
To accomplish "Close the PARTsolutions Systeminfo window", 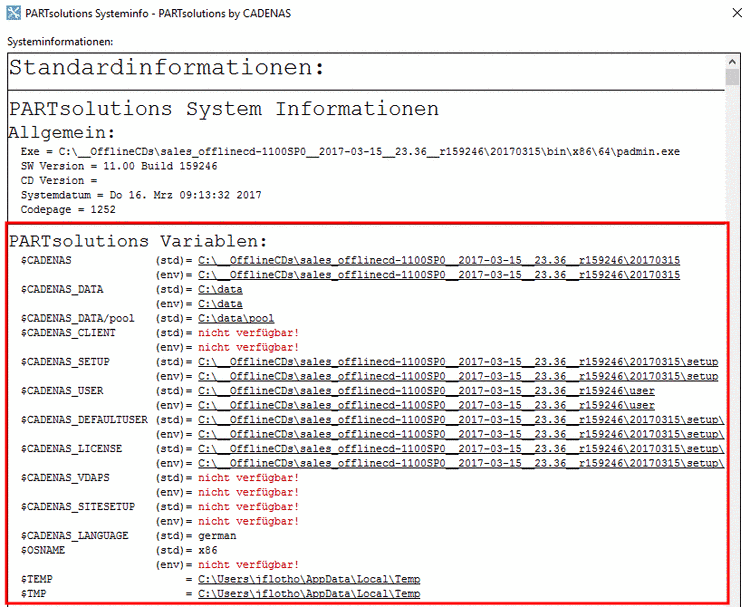I will (737, 13).
